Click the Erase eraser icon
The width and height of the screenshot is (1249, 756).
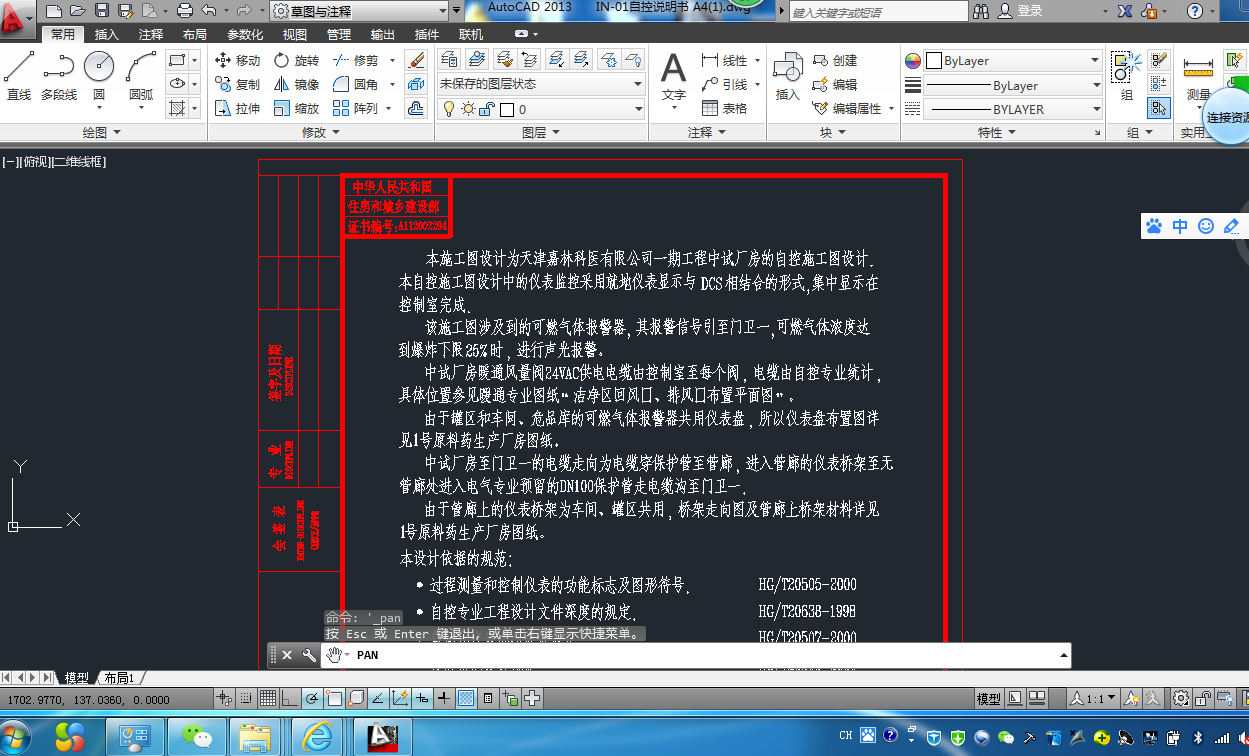[417, 60]
